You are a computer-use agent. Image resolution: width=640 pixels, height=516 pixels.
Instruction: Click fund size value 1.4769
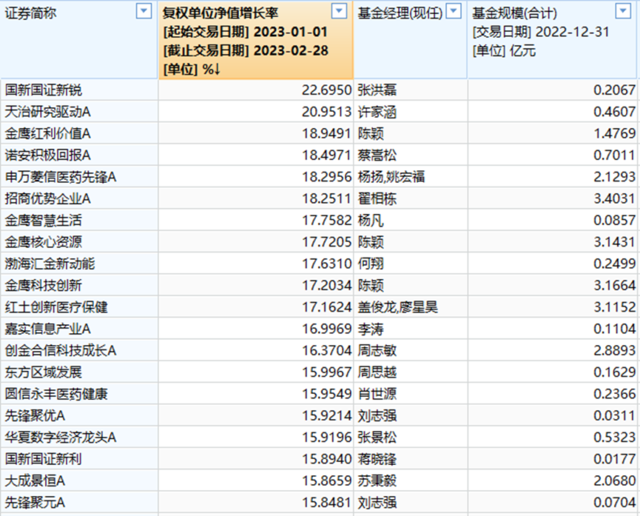coord(614,133)
